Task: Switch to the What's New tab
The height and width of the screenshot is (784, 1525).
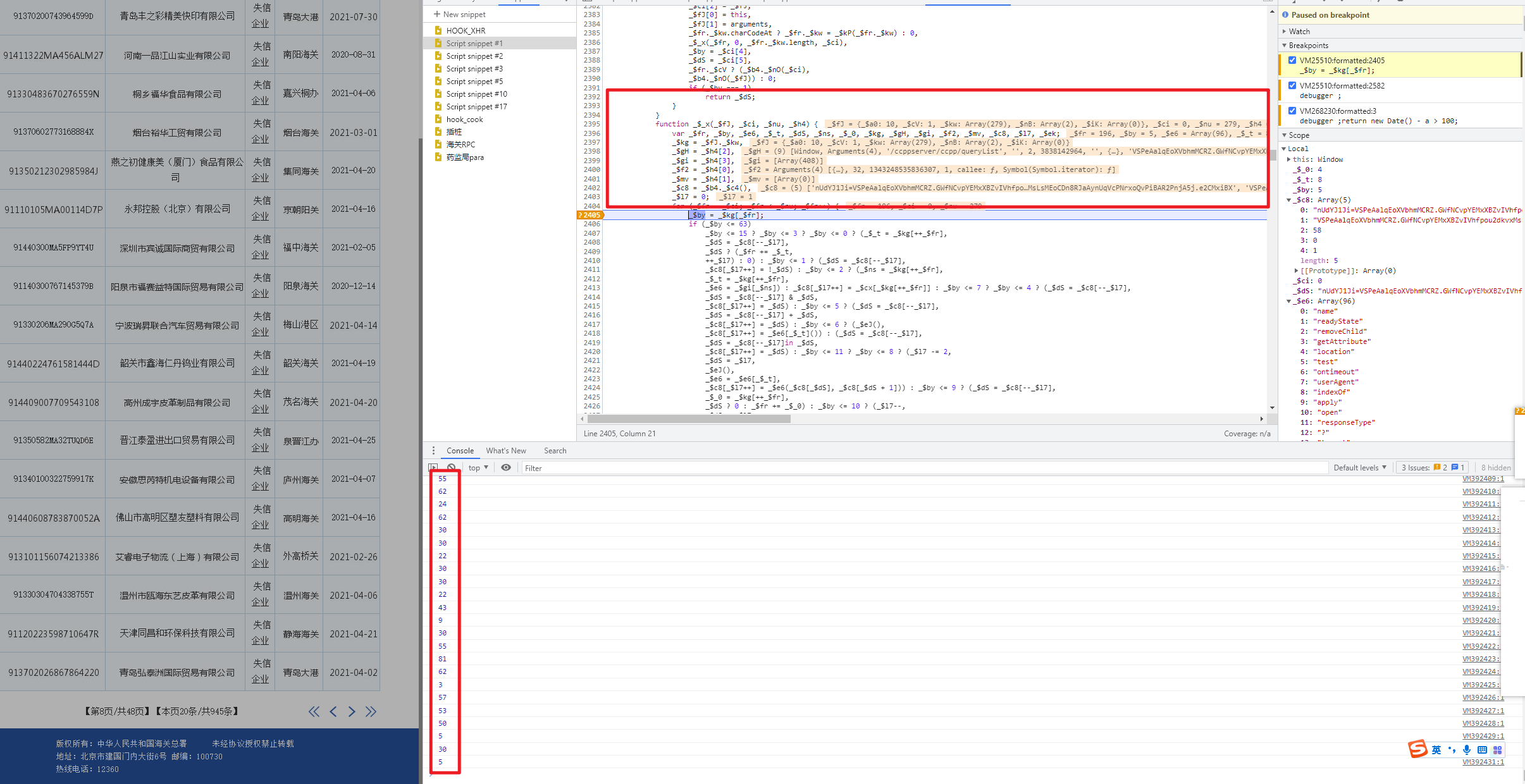Action: 506,451
